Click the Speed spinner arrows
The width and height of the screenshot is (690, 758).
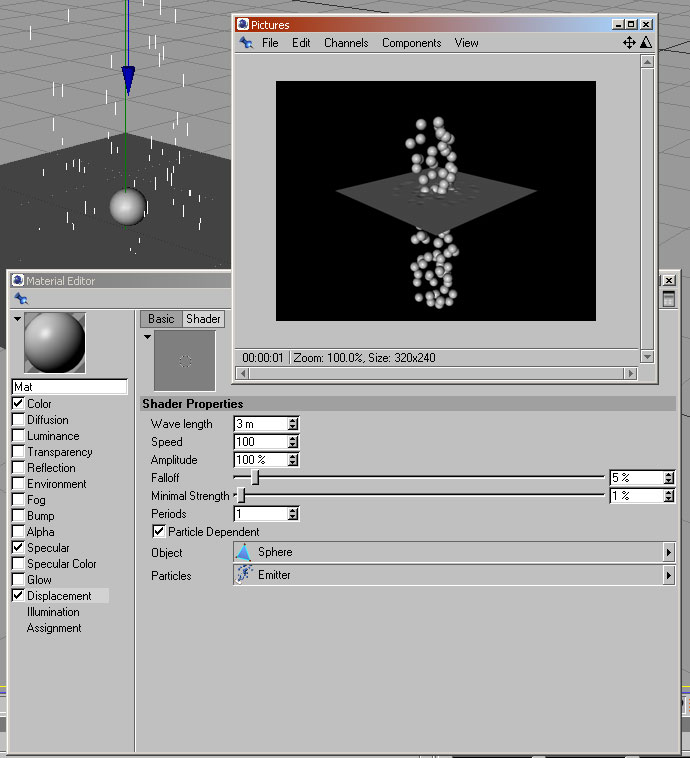(293, 442)
